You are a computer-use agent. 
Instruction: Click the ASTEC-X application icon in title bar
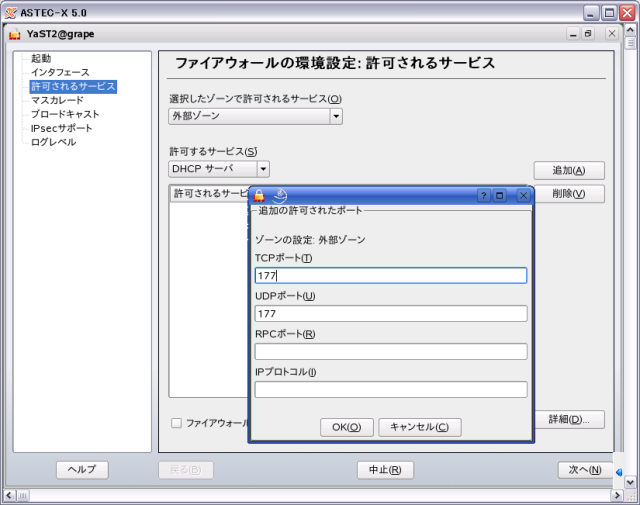(x=10, y=11)
